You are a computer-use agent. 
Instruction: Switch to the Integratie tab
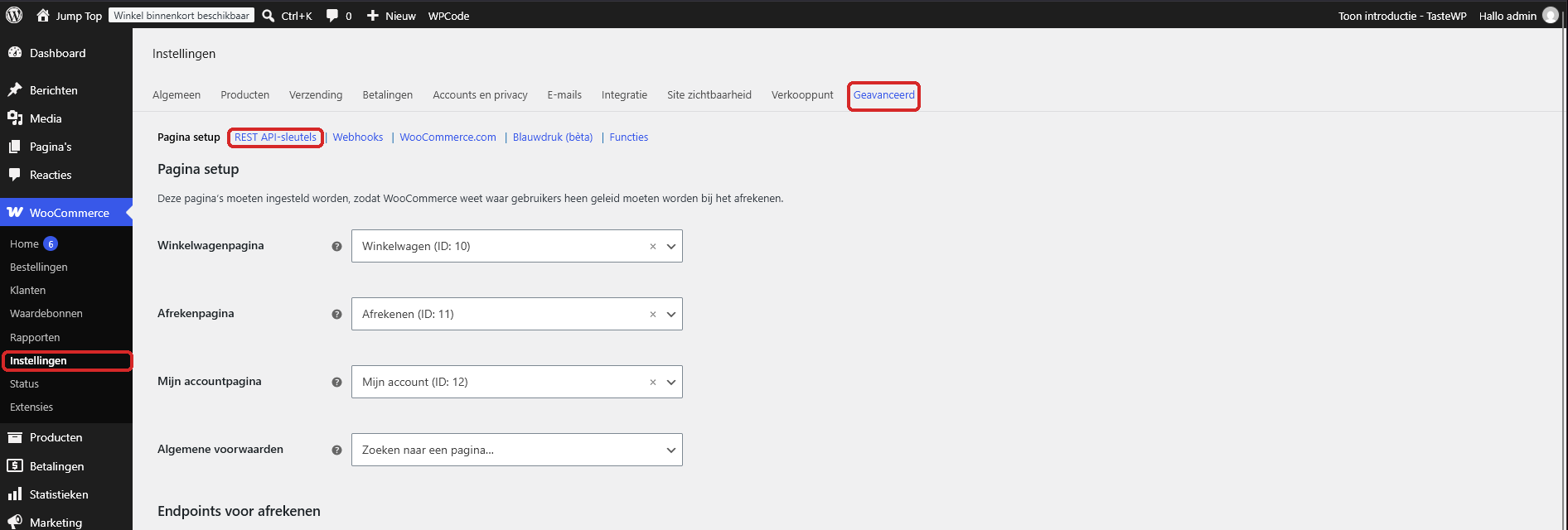point(624,94)
